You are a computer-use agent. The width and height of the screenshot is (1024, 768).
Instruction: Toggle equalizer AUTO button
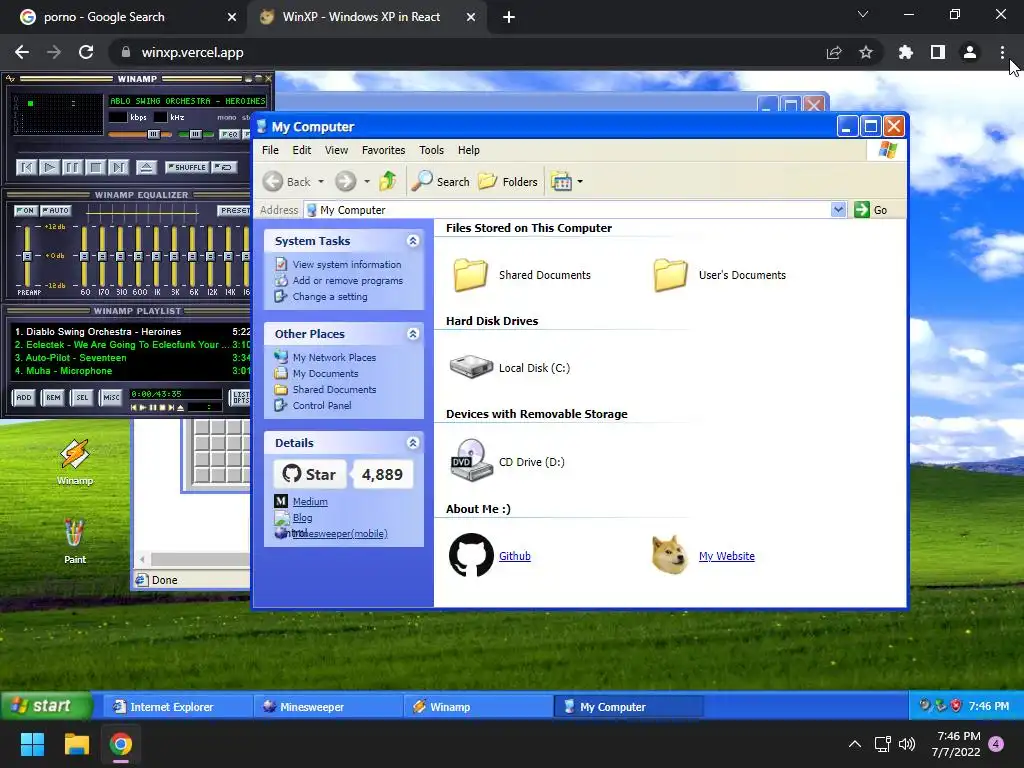point(56,210)
